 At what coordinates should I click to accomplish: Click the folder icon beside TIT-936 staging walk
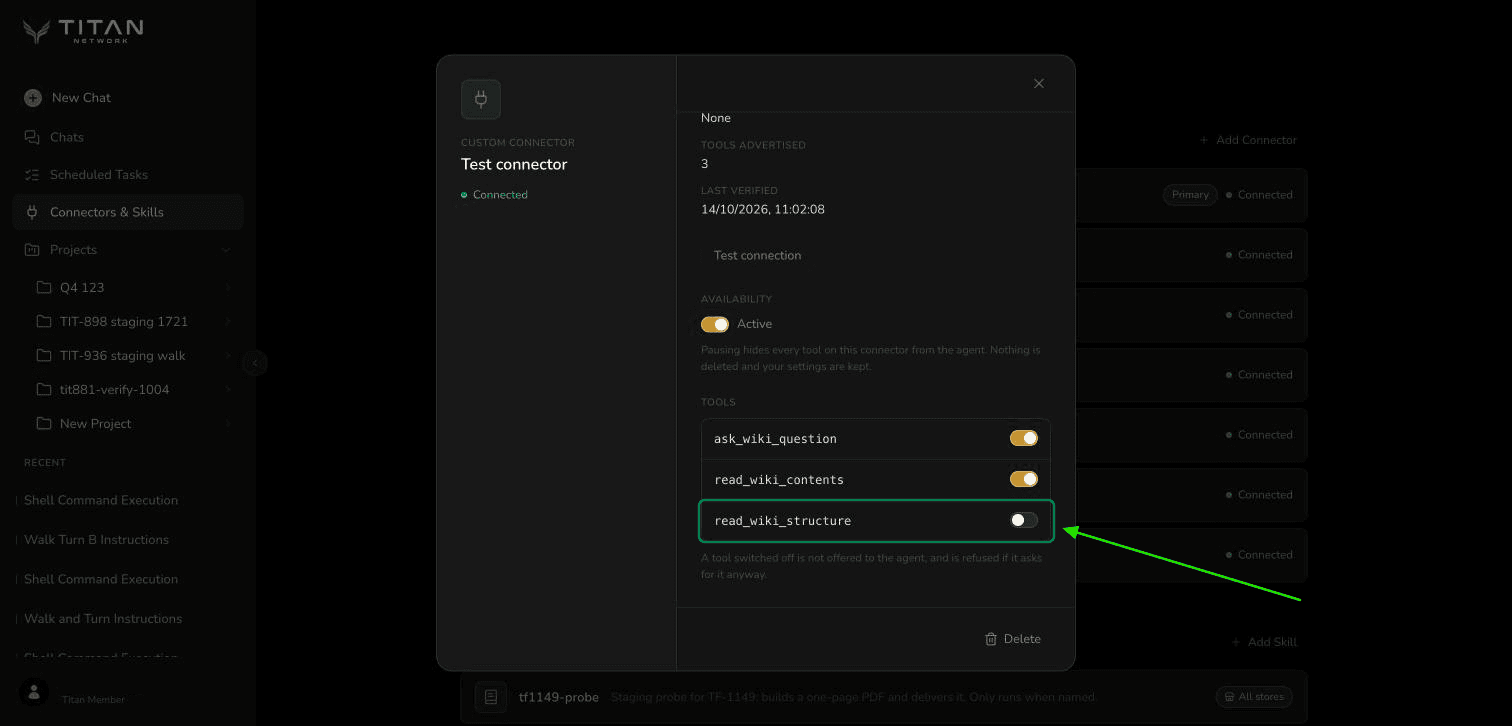[43, 355]
